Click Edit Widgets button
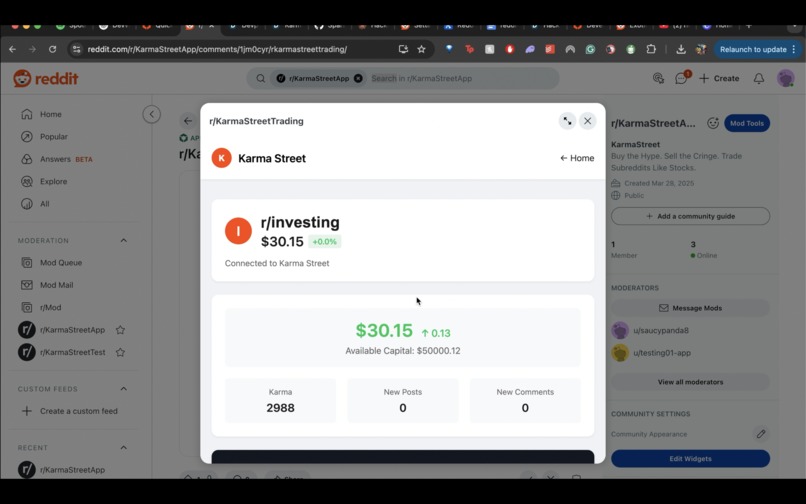This screenshot has height=504, width=806. tap(690, 459)
